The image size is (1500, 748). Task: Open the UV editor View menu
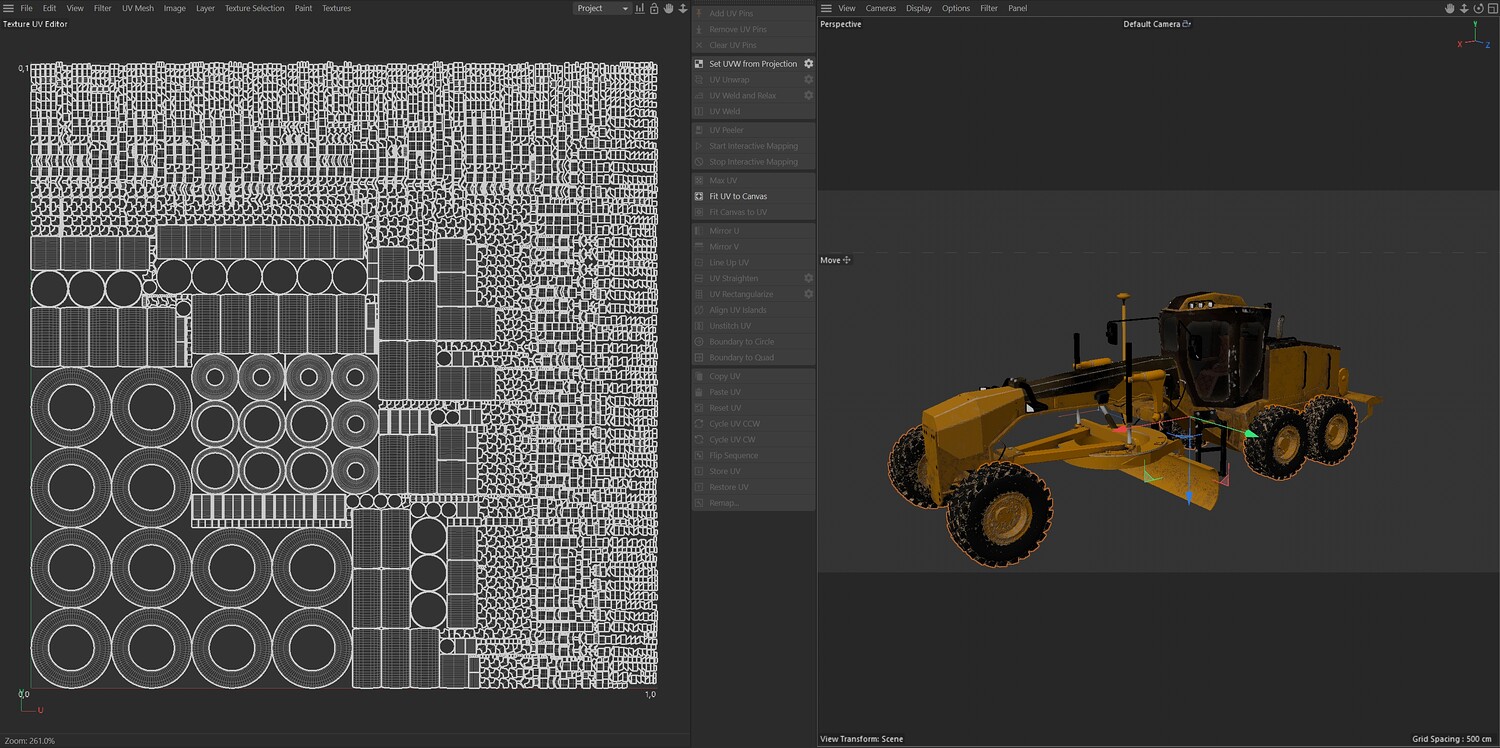coord(75,8)
